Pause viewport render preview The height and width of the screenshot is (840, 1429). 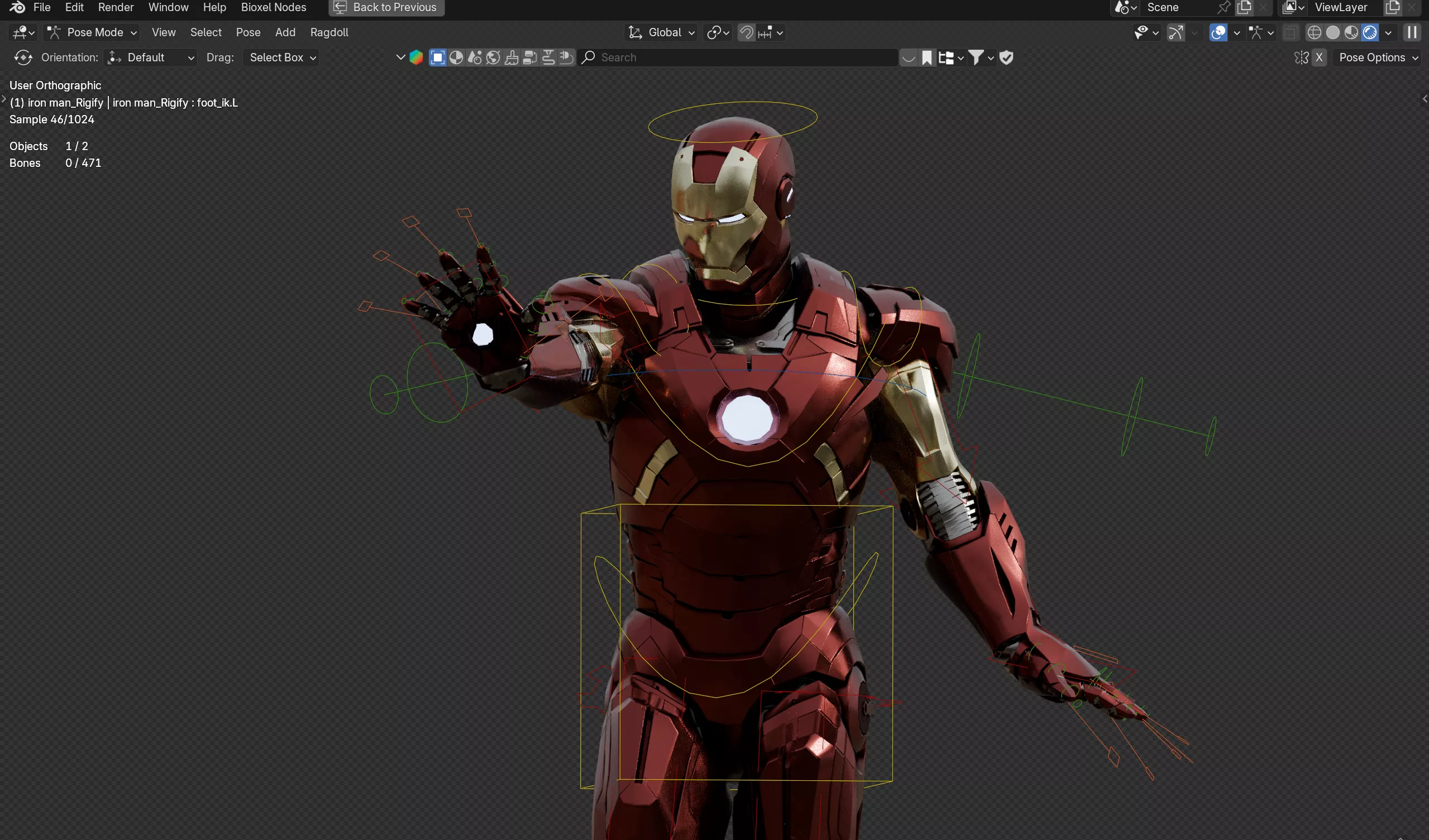click(1412, 32)
